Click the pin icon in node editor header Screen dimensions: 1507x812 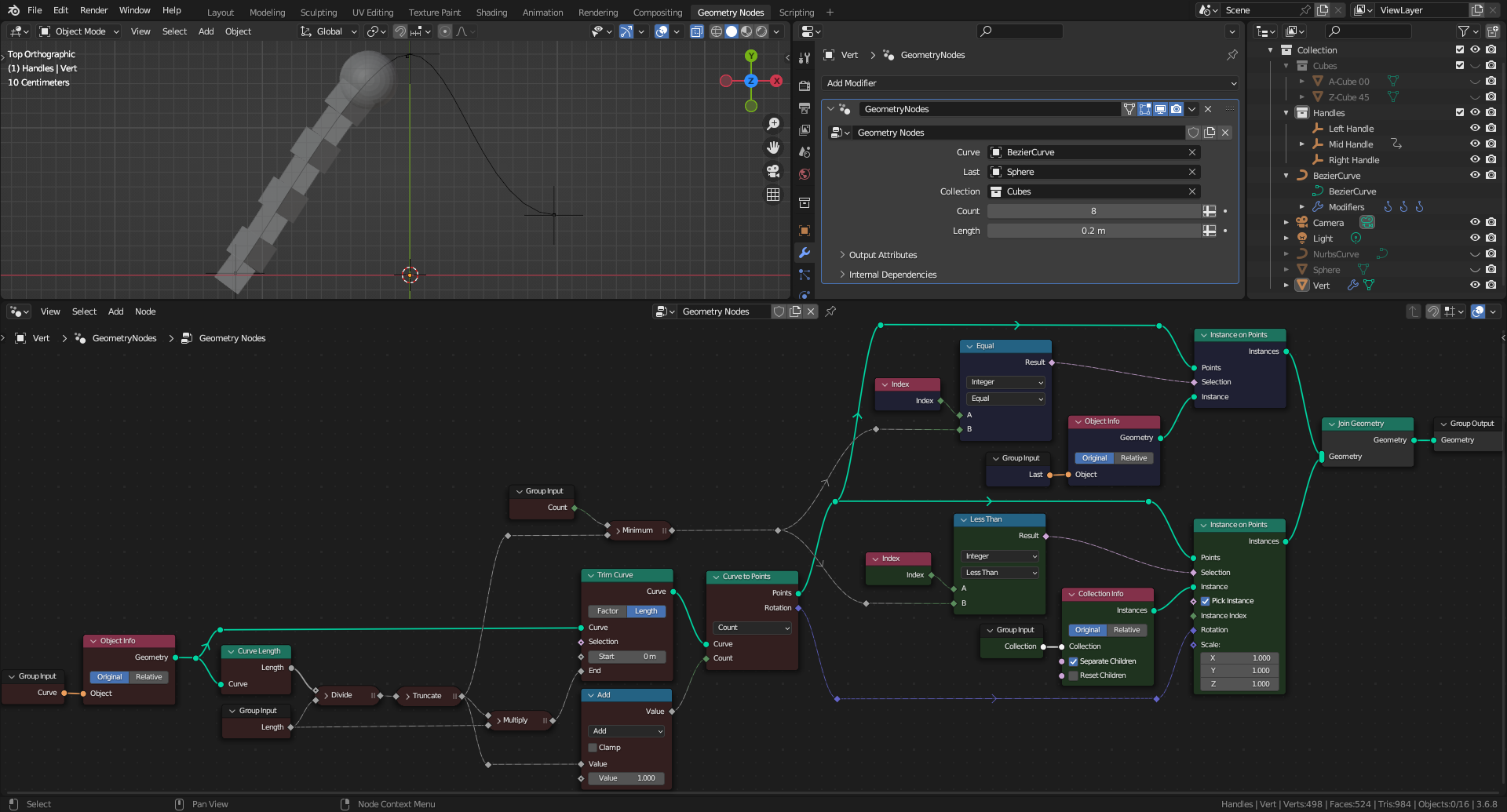[830, 311]
